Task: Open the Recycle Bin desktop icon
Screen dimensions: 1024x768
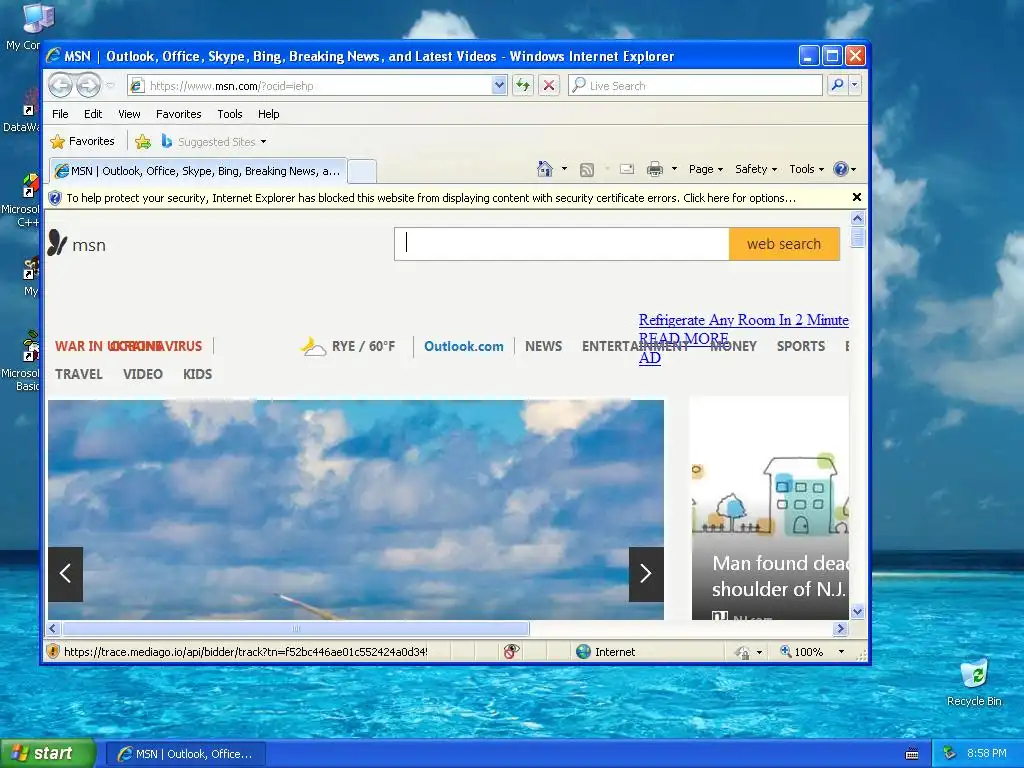Action: [974, 683]
